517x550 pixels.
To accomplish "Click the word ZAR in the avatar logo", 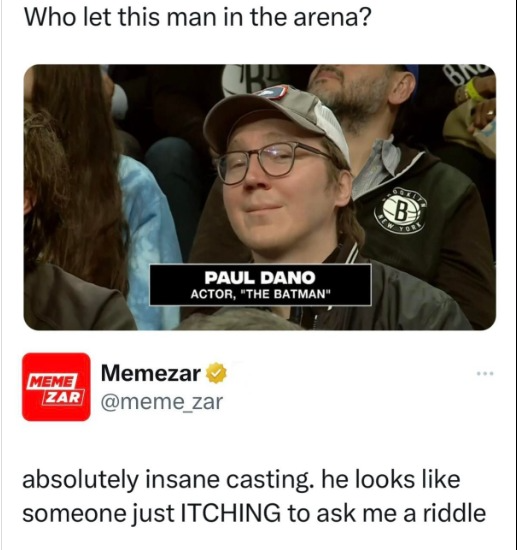I will point(63,398).
